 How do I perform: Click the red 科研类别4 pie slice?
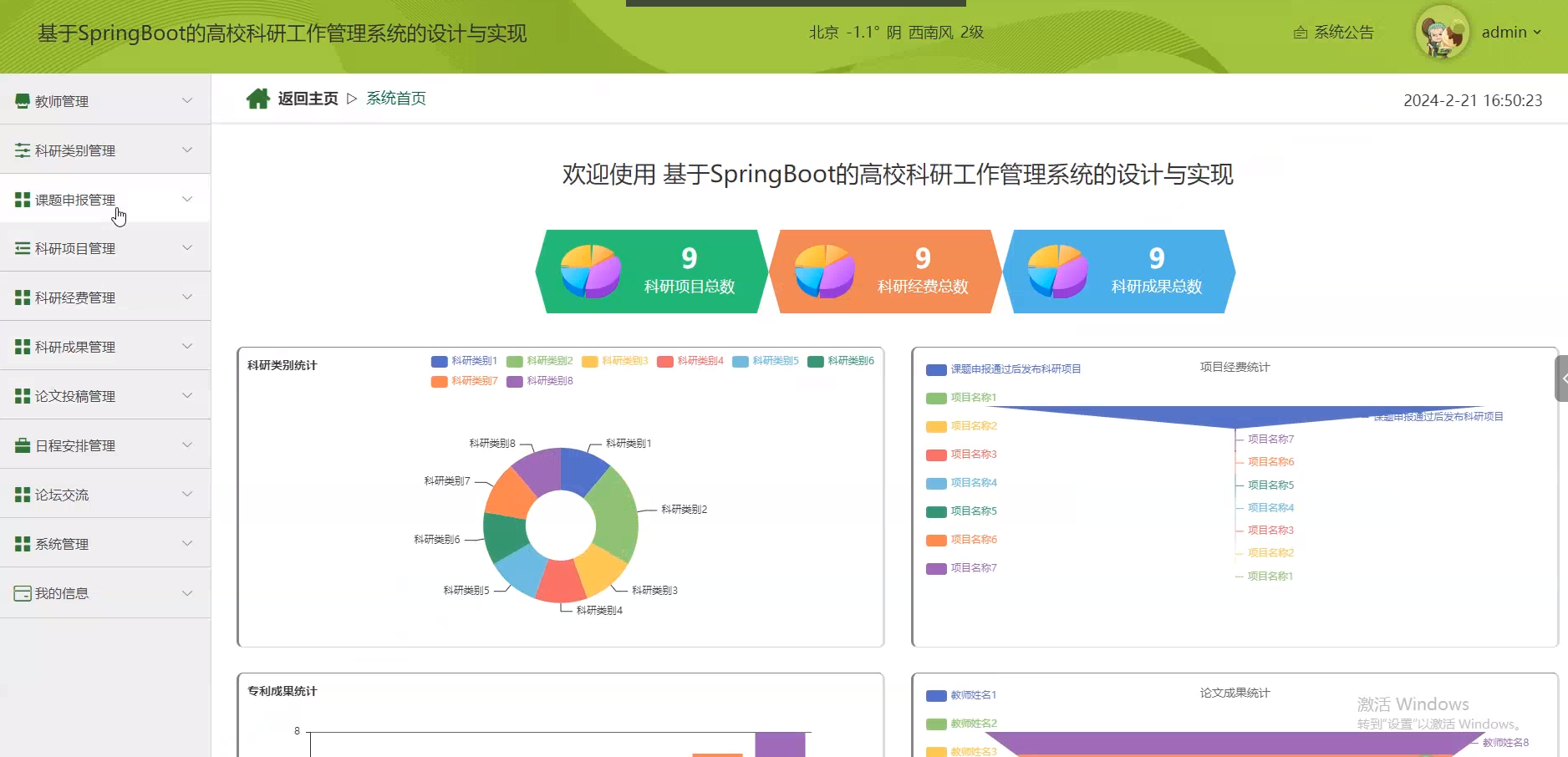pyautogui.click(x=560, y=581)
